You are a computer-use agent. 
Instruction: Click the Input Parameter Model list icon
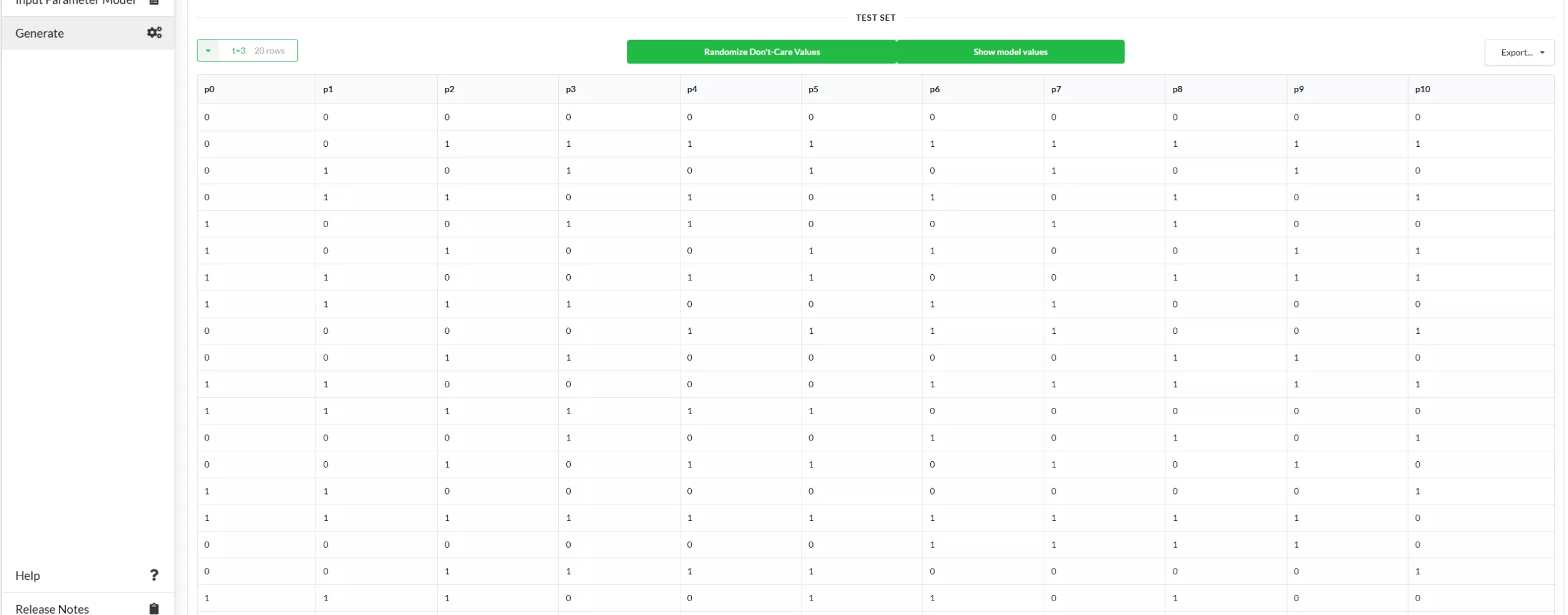tap(154, 3)
